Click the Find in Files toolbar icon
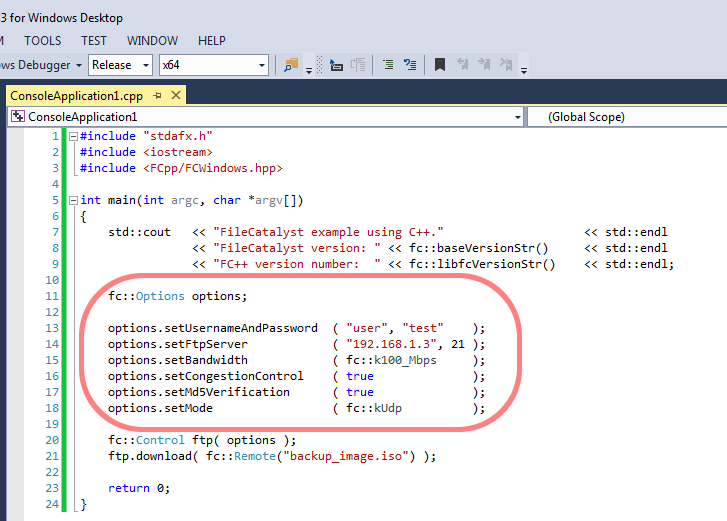This screenshot has height=521, width=727. click(291, 65)
